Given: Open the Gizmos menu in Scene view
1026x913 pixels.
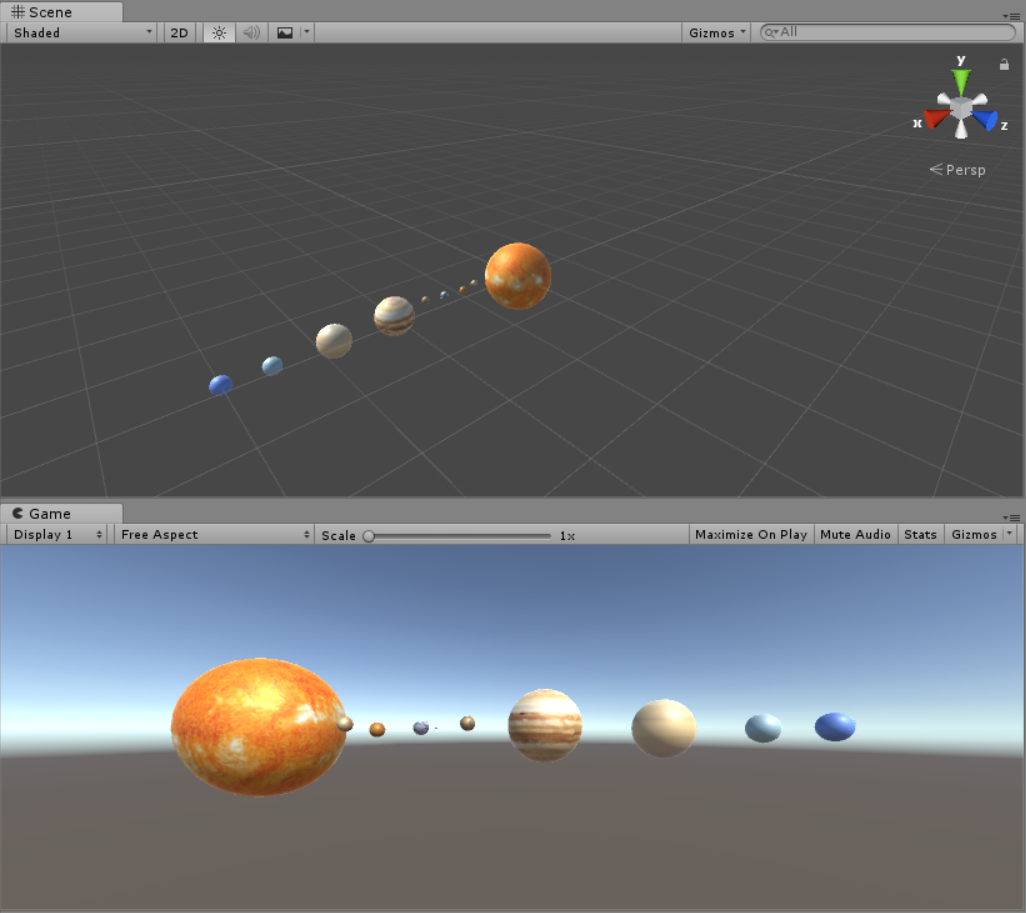Looking at the screenshot, I should tap(715, 32).
